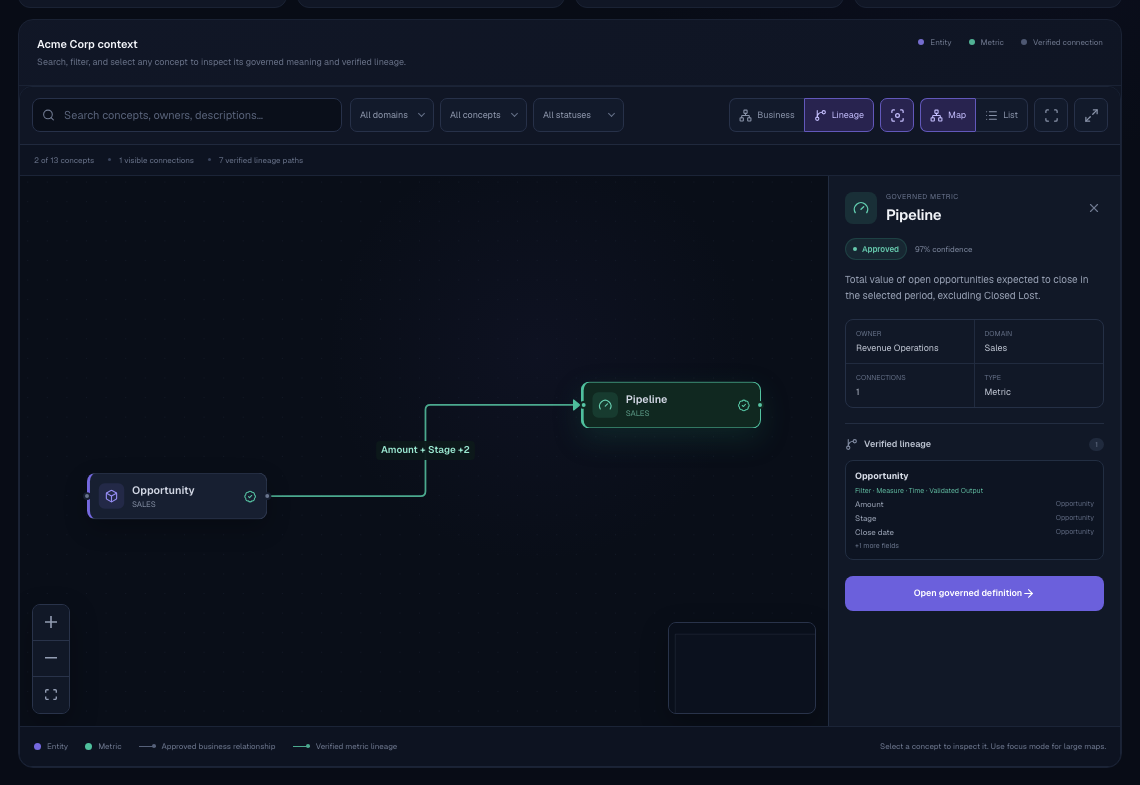
Task: Click the Amount field row
Action: pyautogui.click(x=974, y=504)
